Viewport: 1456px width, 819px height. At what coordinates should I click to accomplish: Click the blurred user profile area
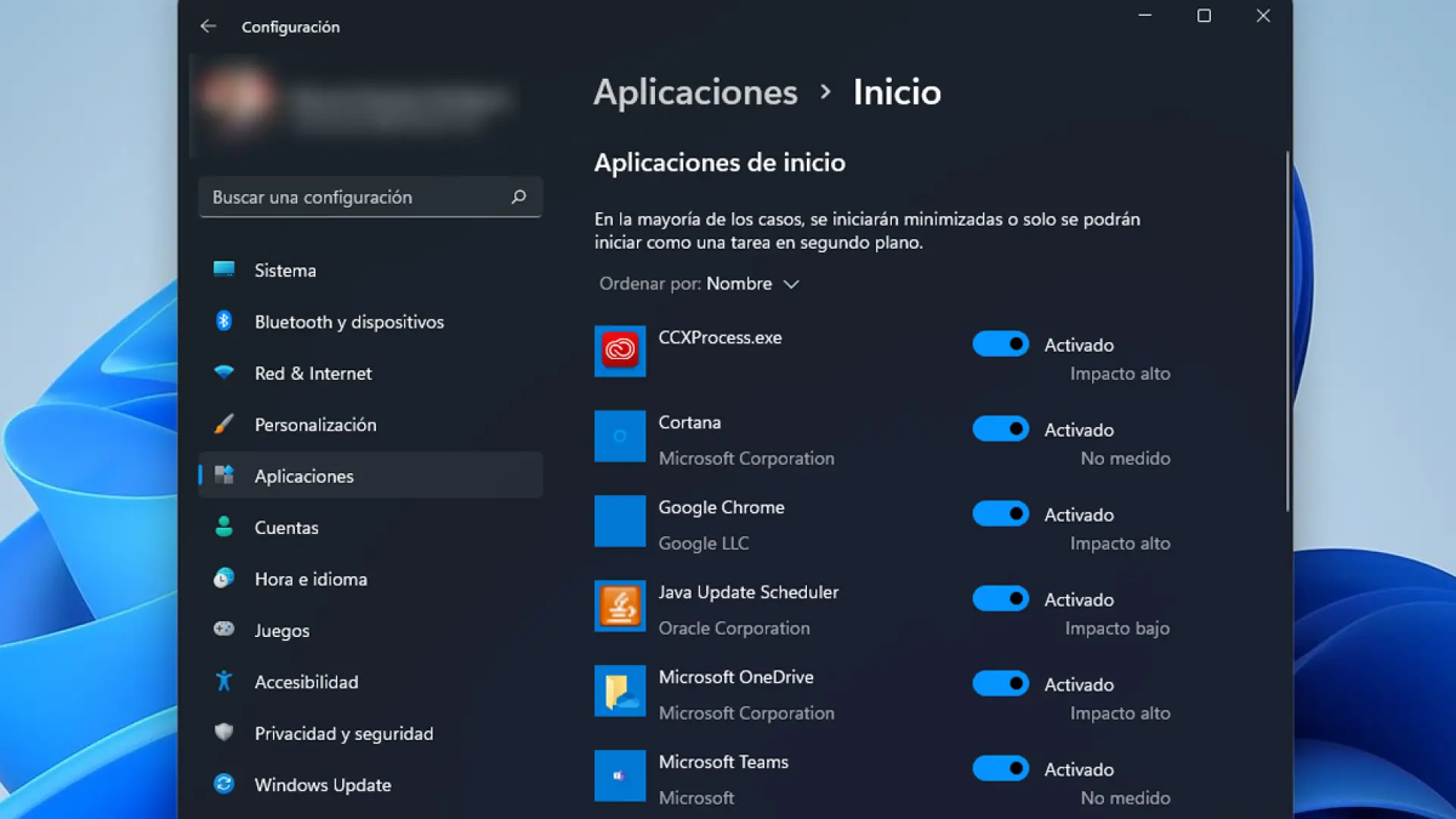point(356,102)
